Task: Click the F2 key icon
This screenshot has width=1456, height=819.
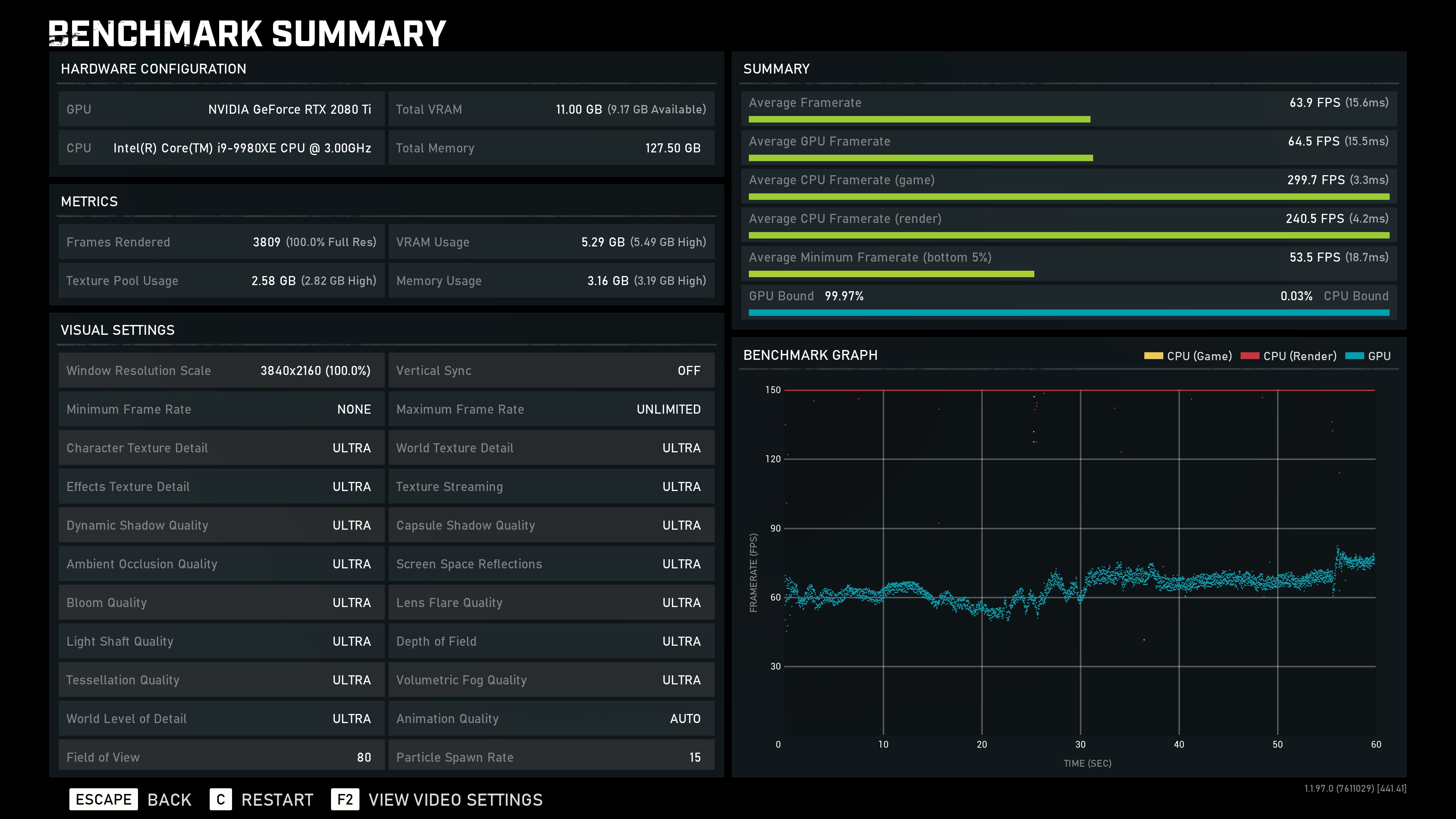Action: [x=345, y=799]
